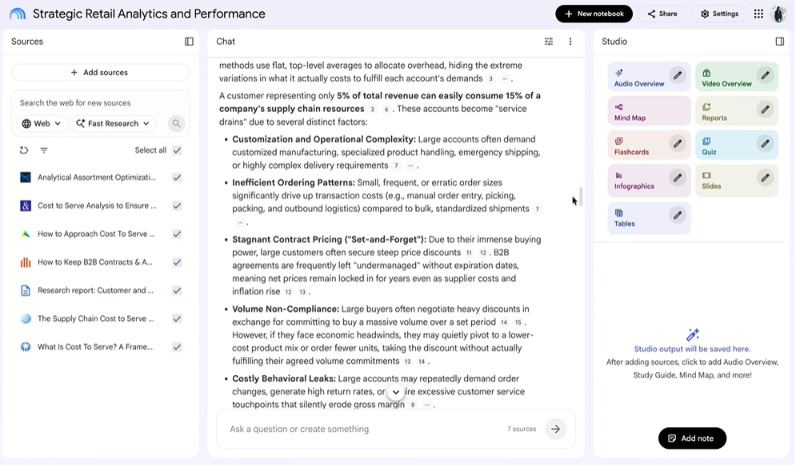Open chat configuration sliders icon

[549, 42]
